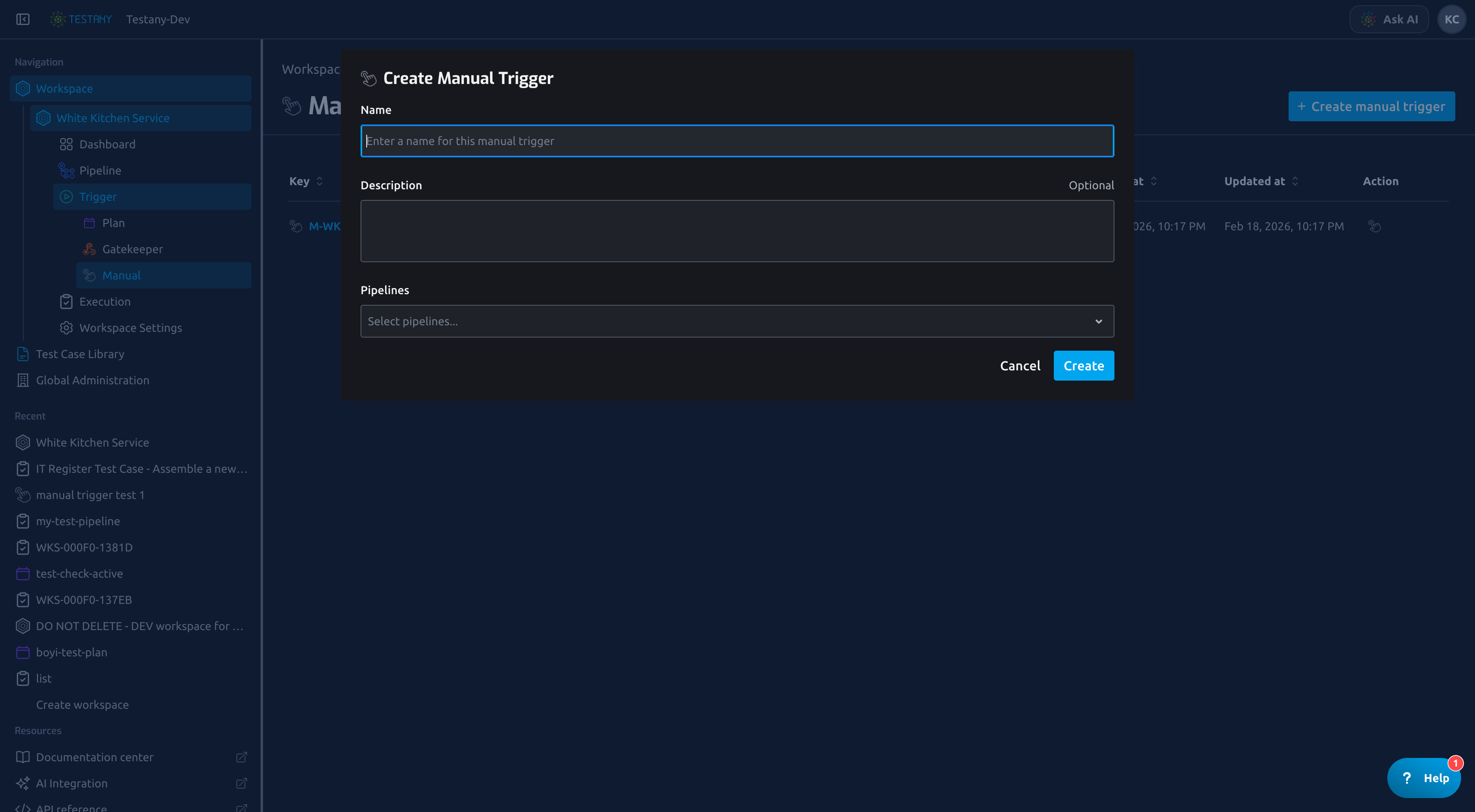1475x812 pixels.
Task: Open the Select pipelines dropdown
Action: click(x=737, y=321)
